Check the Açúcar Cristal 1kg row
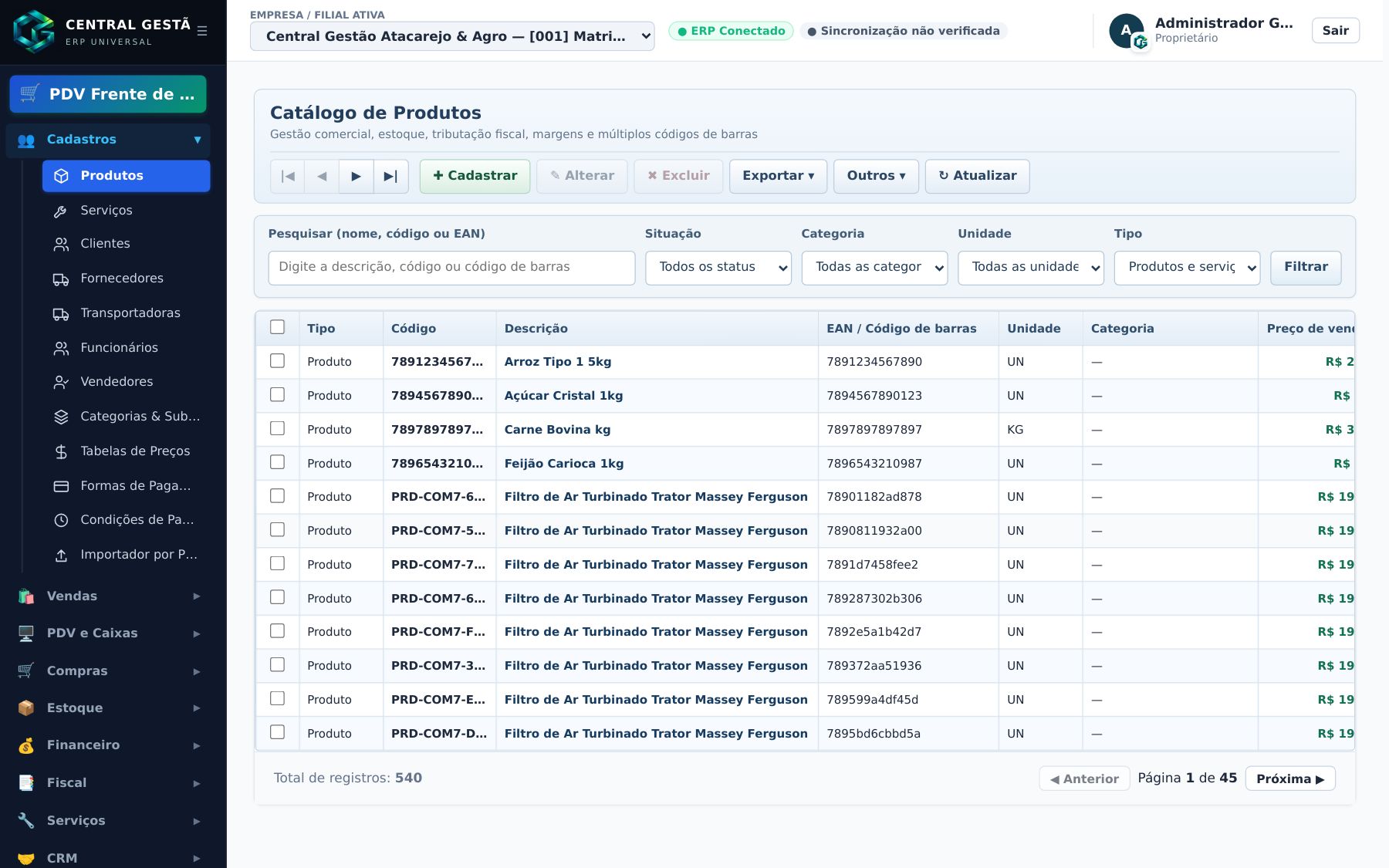The width and height of the screenshot is (1389, 868). (278, 395)
